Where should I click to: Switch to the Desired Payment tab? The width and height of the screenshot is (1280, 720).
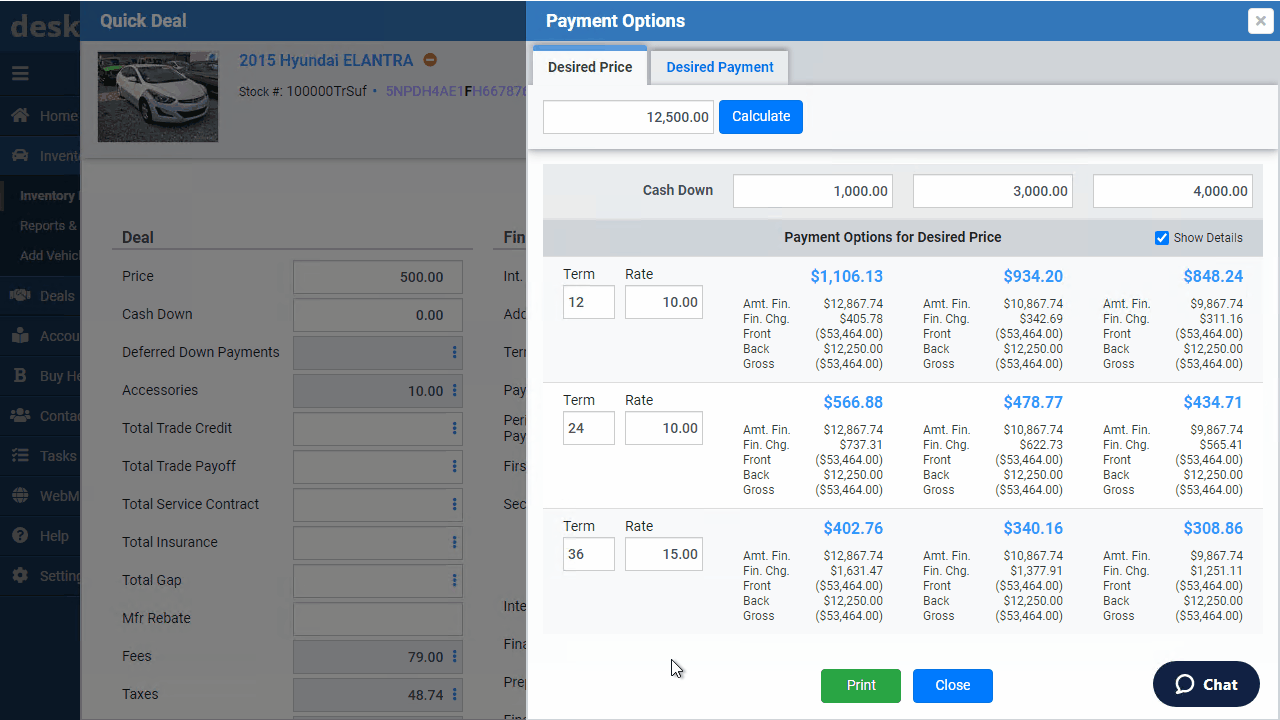720,67
